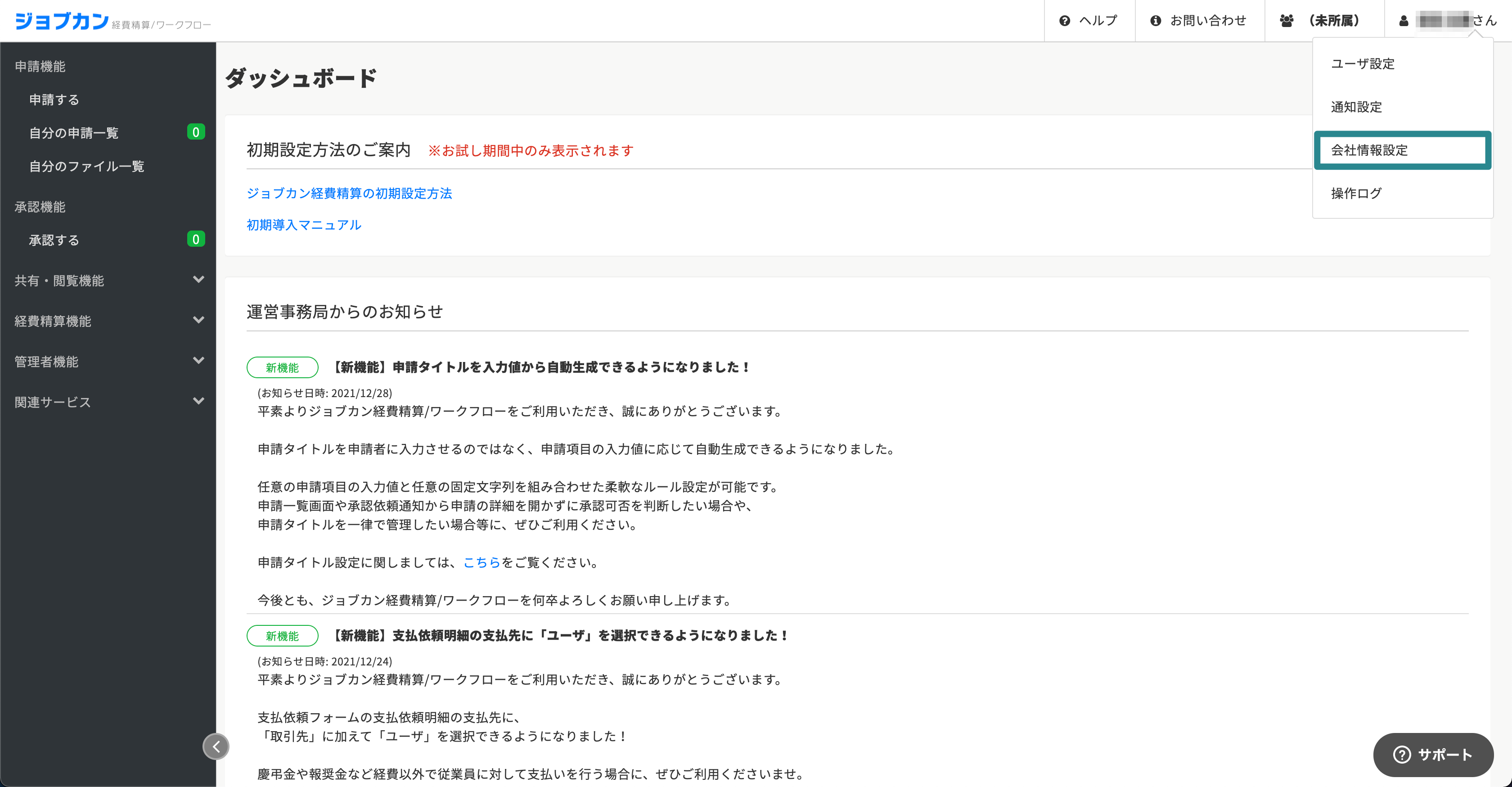Click the 新機能 tag on the 申請タイトル announcement
1512x787 pixels.
[x=282, y=368]
